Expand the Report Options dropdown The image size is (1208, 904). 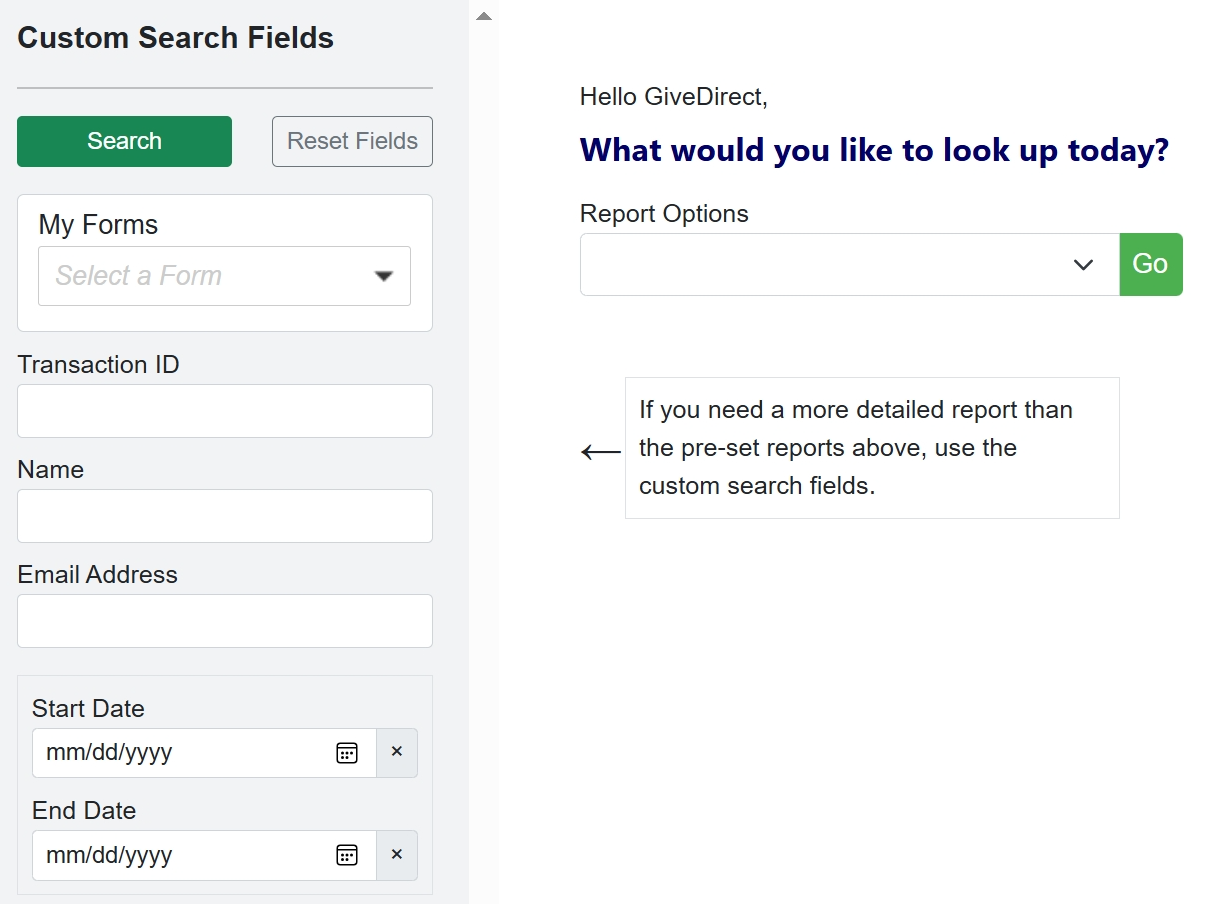click(x=849, y=265)
